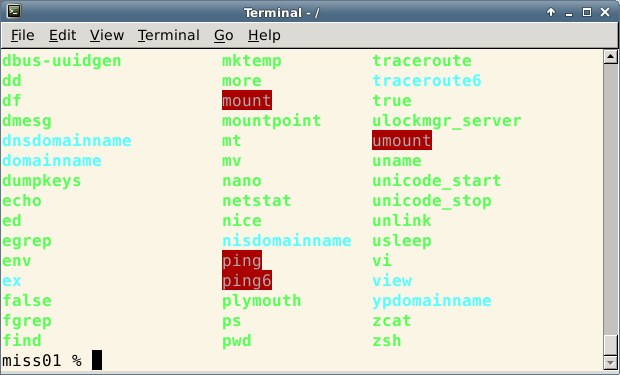Click the scrollbar down arrow
This screenshot has height=375, width=620.
(x=611, y=362)
